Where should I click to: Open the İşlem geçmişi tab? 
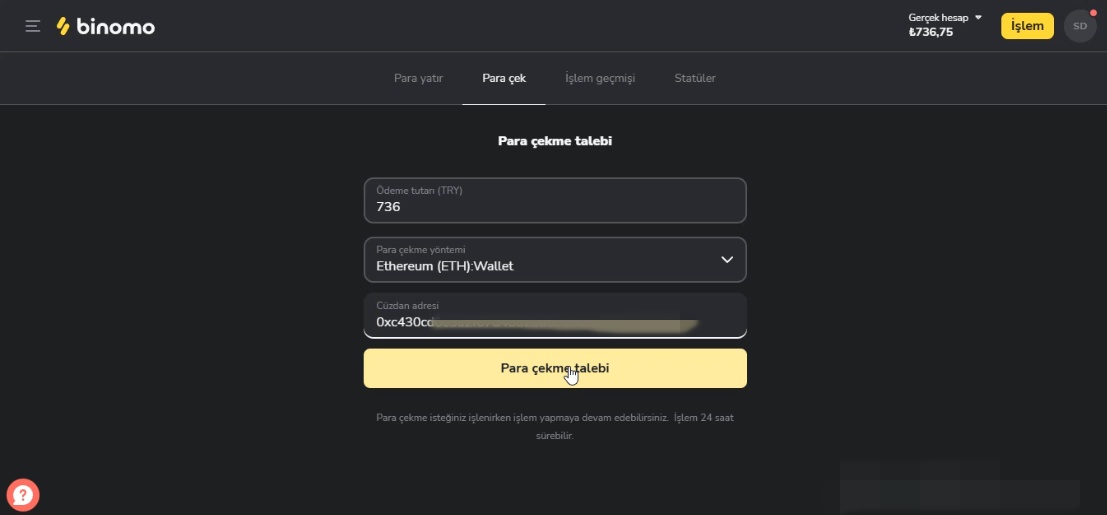(x=600, y=78)
